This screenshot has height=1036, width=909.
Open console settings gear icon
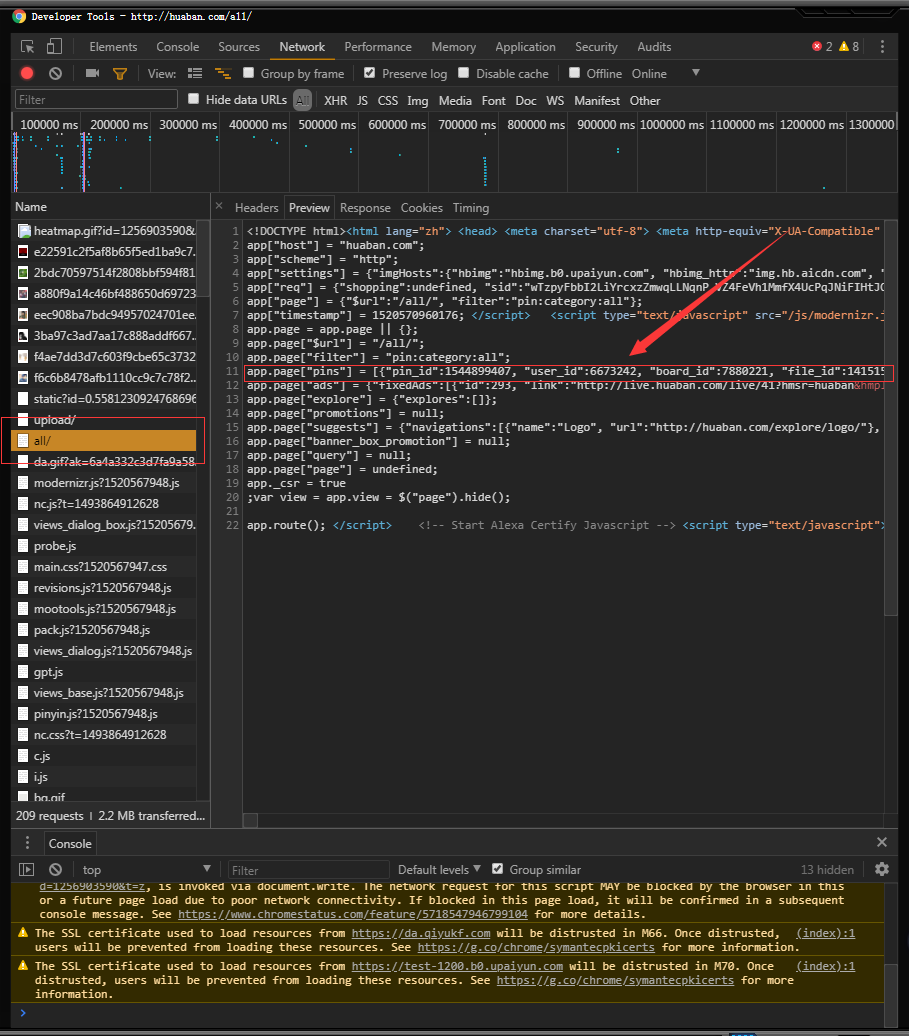tap(881, 870)
